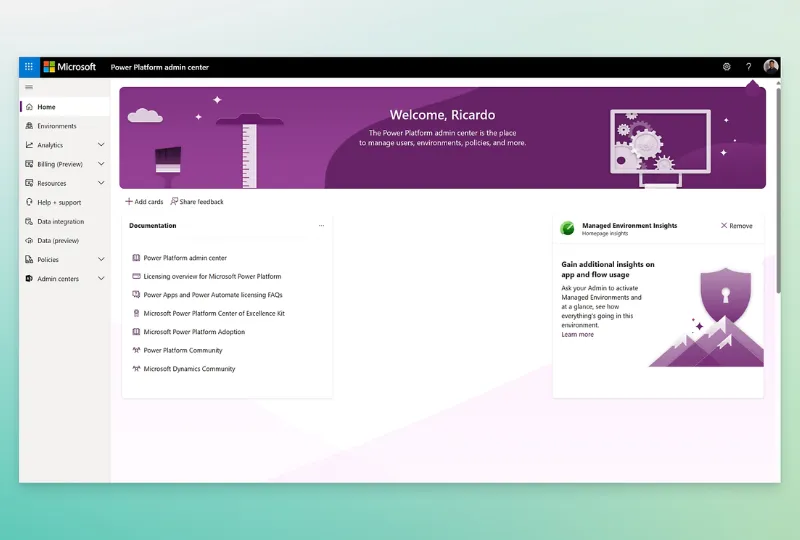Click Share feedback button
This screenshot has height=540, width=800.
coord(197,202)
